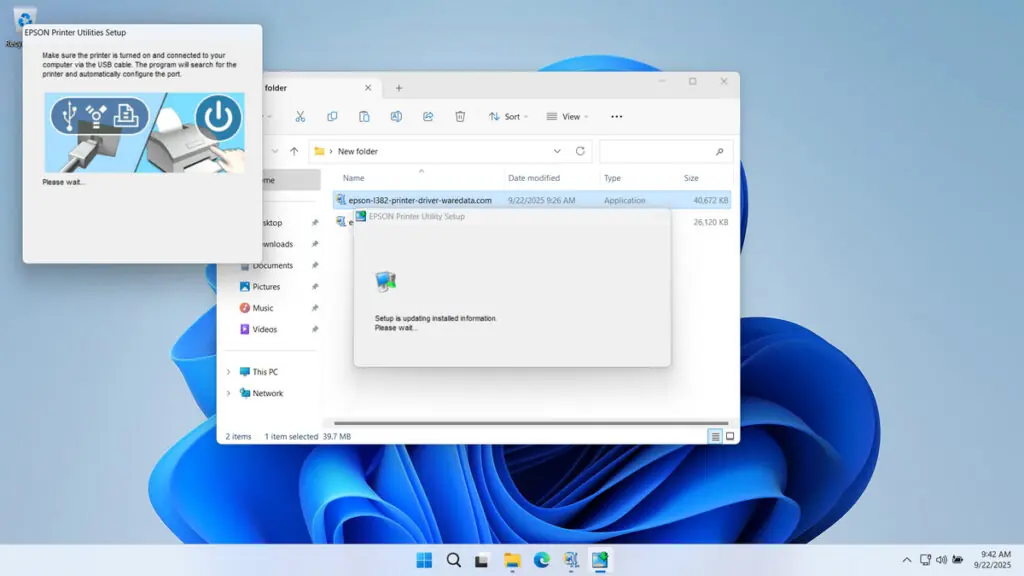Image resolution: width=1024 pixels, height=576 pixels.
Task: Expand the address bar history chevron
Action: point(557,151)
